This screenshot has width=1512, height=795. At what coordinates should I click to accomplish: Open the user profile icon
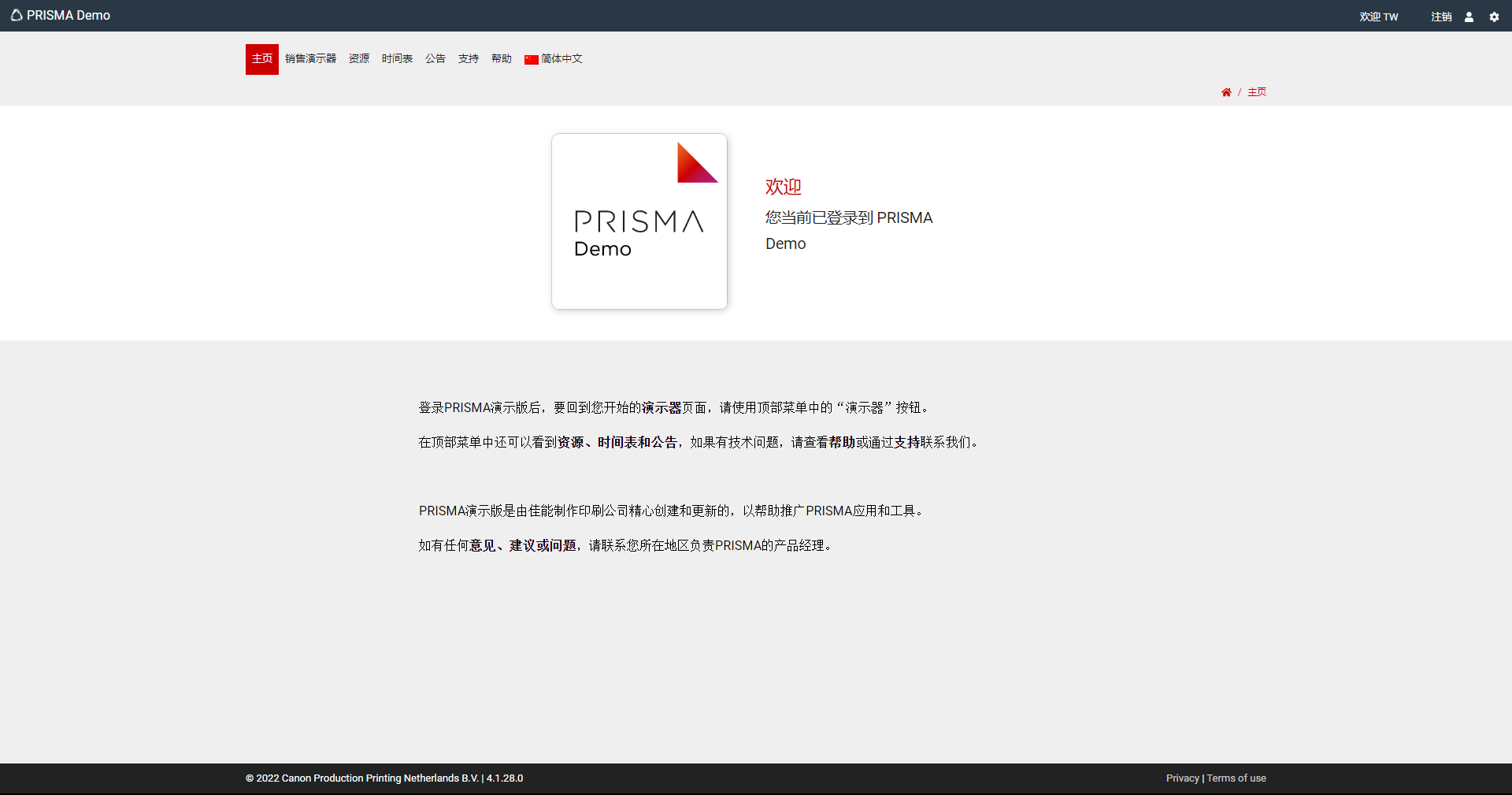tap(1469, 17)
